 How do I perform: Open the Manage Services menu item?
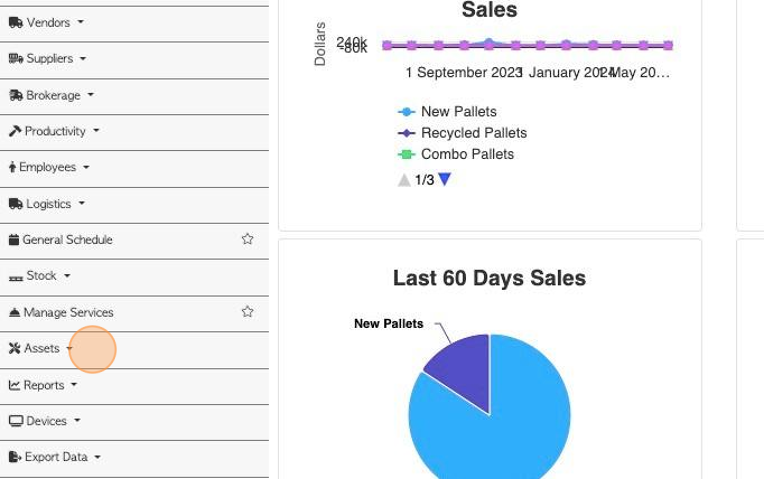click(68, 312)
